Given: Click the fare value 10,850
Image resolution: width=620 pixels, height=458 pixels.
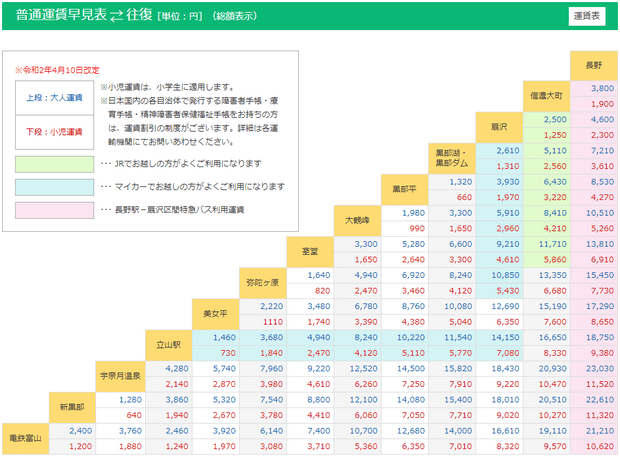Looking at the screenshot, I should (505, 275).
